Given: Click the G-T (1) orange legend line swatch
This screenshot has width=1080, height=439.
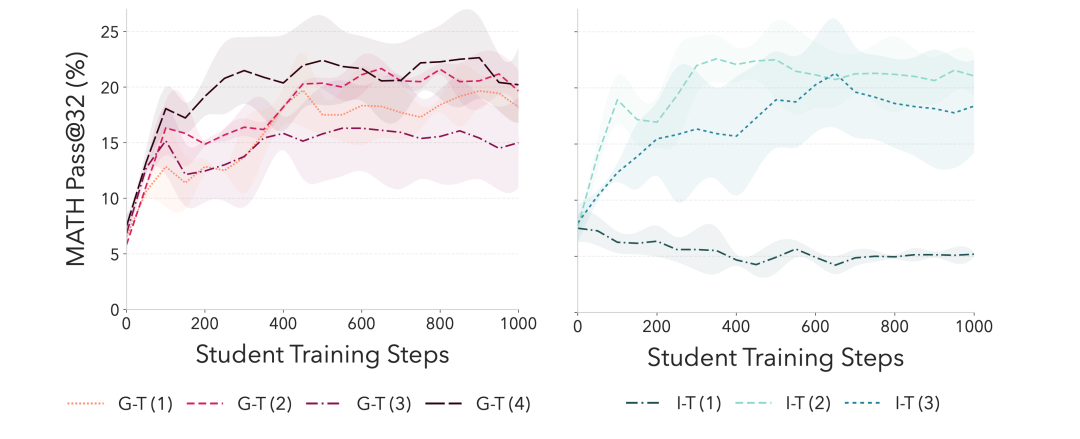Looking at the screenshot, I should 87,404.
